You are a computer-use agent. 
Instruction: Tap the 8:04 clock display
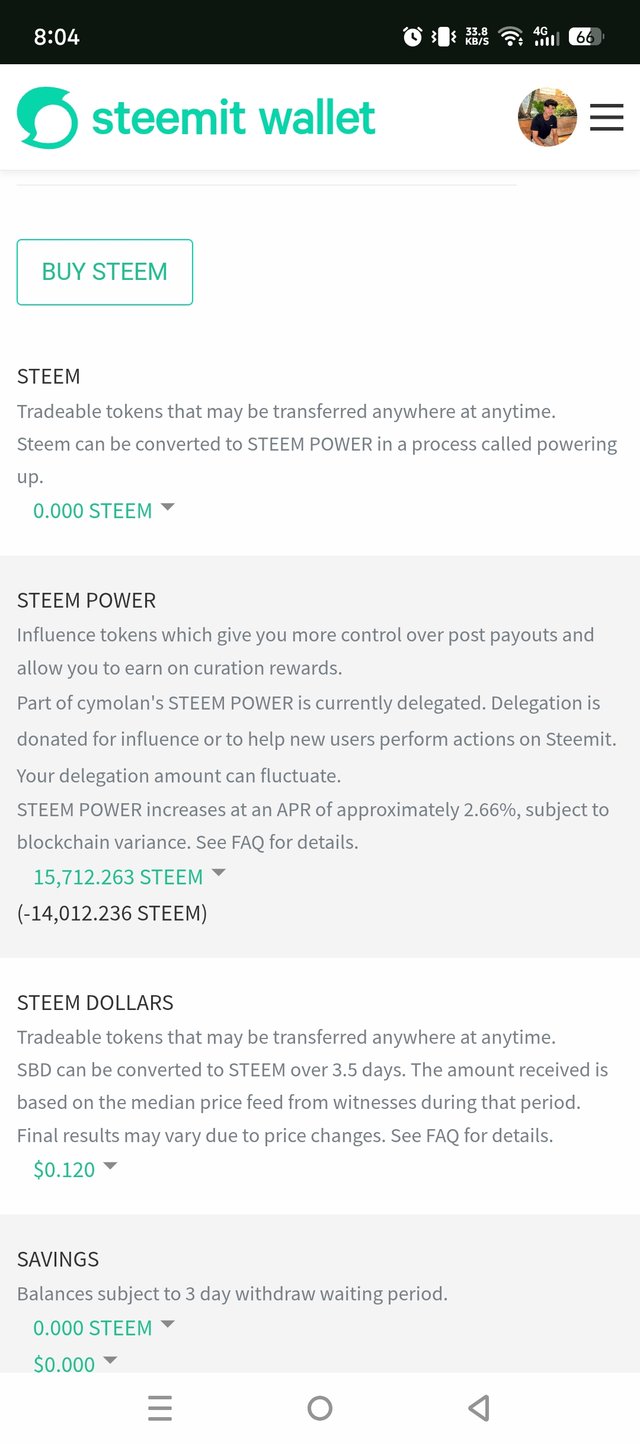pyautogui.click(x=56, y=37)
